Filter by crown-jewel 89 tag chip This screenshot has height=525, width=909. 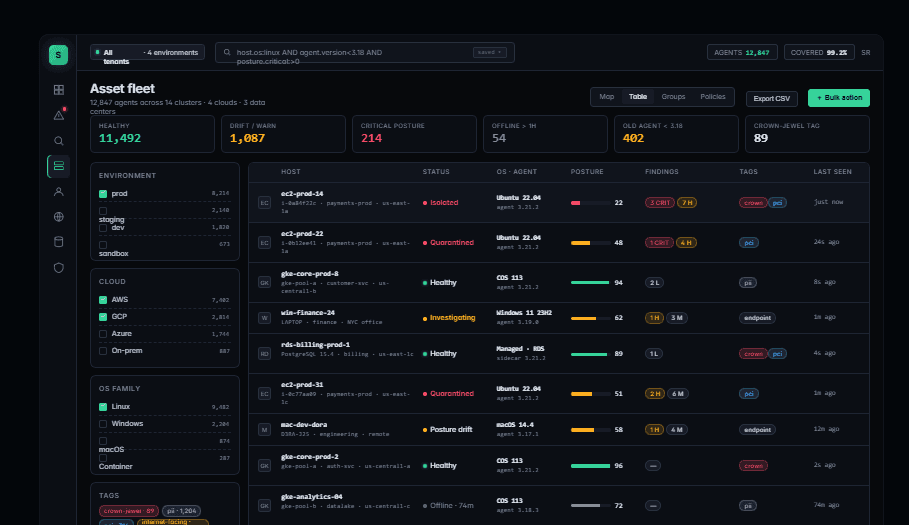point(129,511)
